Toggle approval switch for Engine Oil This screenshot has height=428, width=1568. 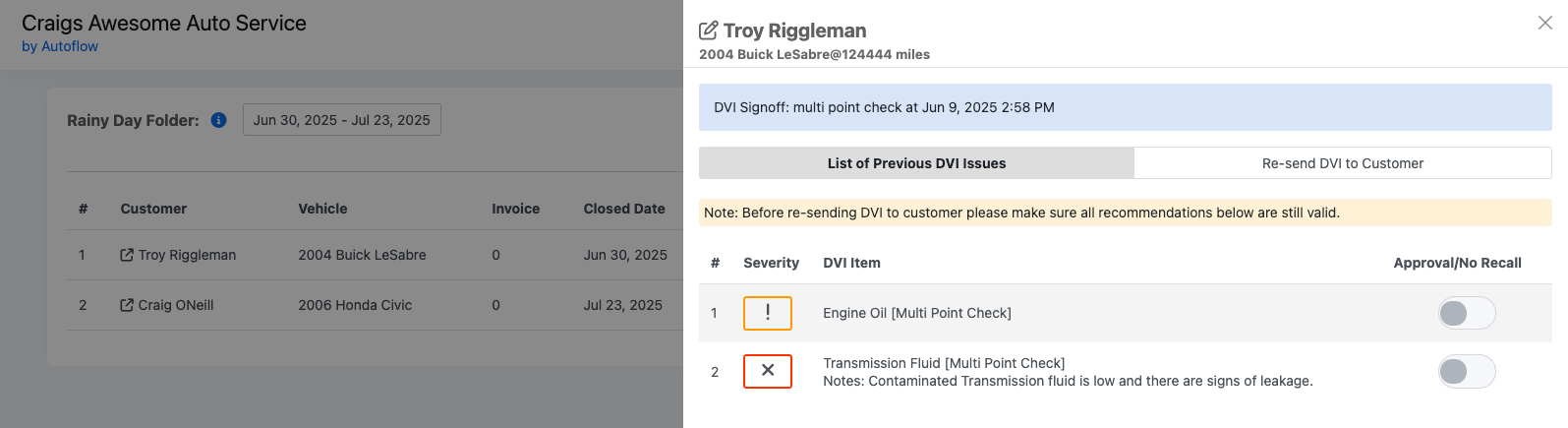pyautogui.click(x=1467, y=313)
